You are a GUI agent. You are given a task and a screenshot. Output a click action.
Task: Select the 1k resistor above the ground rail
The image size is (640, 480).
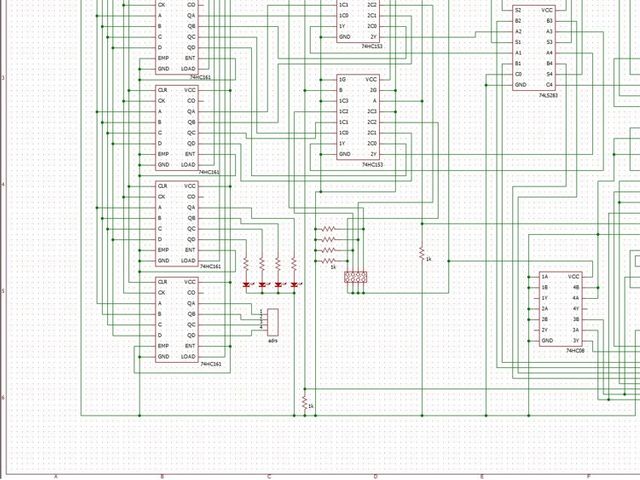[304, 403]
